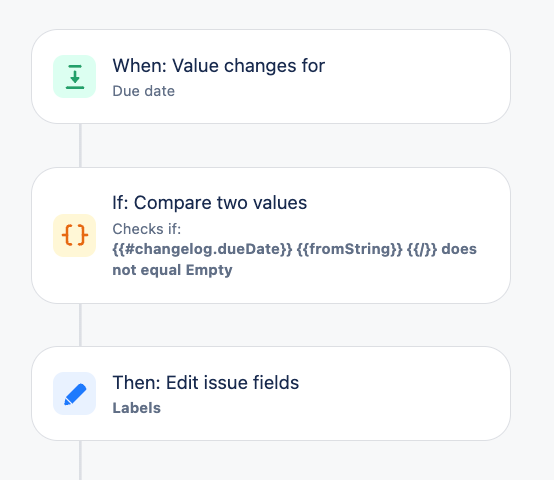This screenshot has width=554, height=480.
Task: Click connector line between condition and action
Action: pyautogui.click(x=81, y=325)
